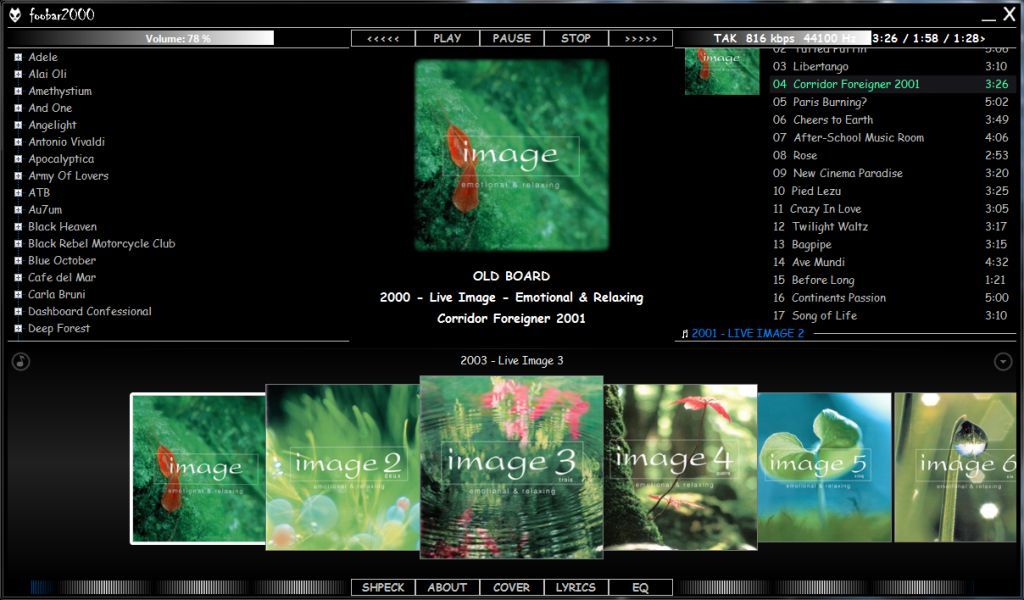1024x600 pixels.
Task: Open the round dropdown arrow right of coverflow
Action: 1003,361
